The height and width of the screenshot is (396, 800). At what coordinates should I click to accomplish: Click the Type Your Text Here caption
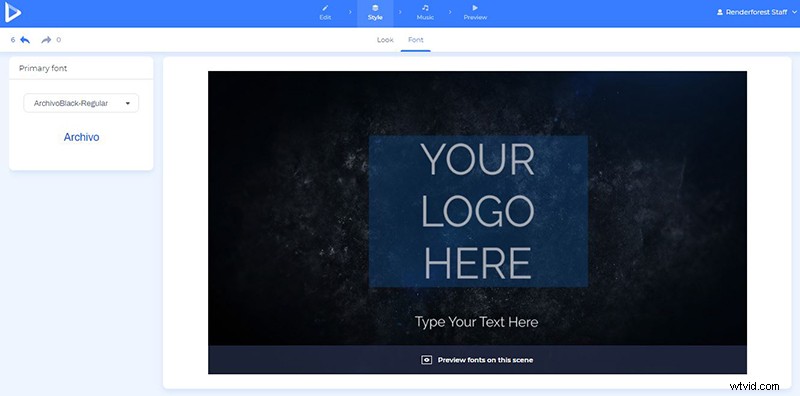(x=477, y=322)
